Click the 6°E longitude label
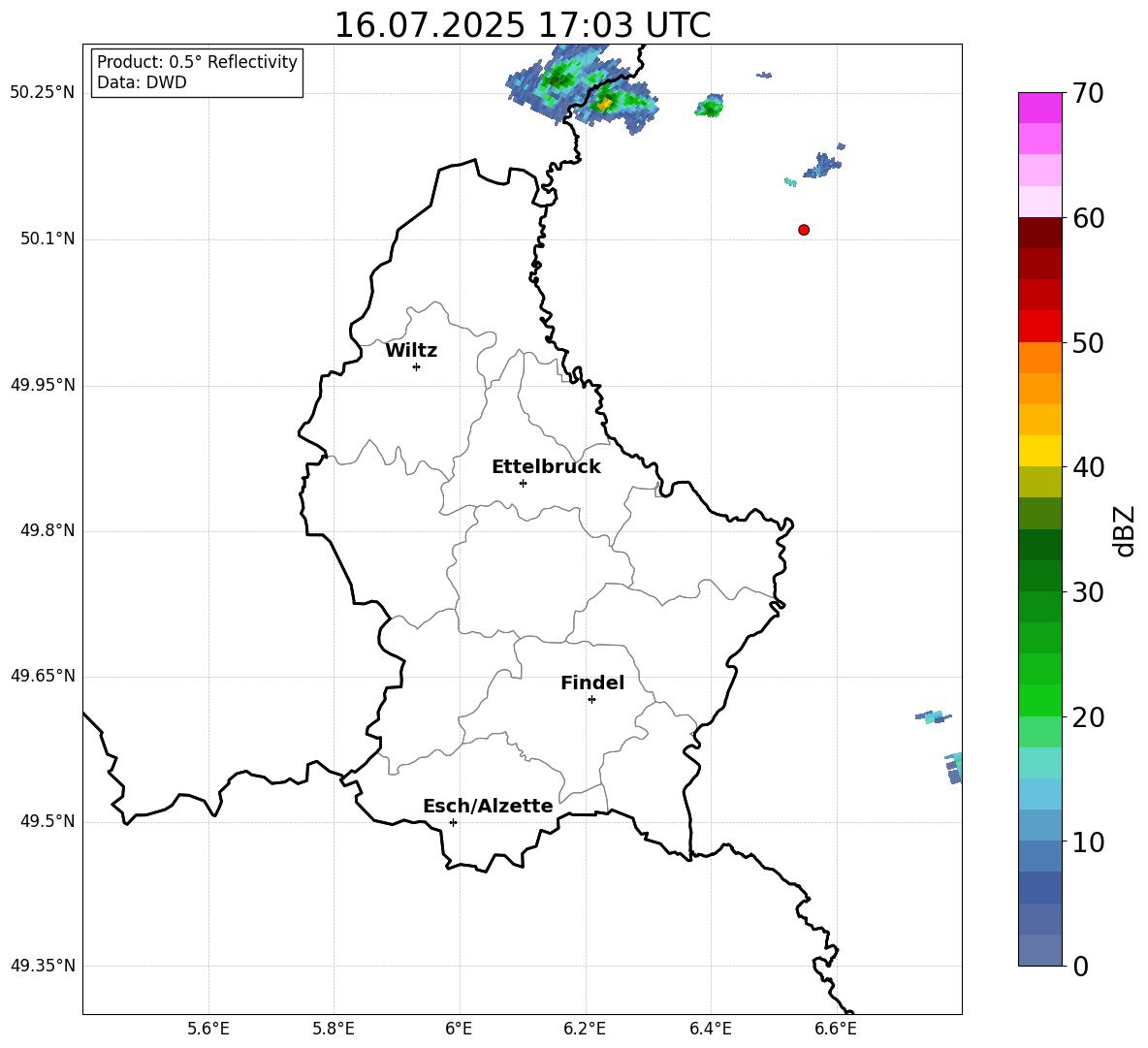This screenshot has height=1048, width=1148. coord(459,1029)
